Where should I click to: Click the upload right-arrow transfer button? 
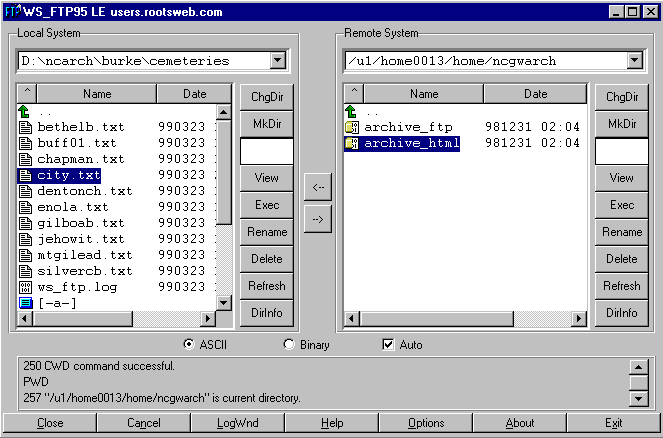317,220
